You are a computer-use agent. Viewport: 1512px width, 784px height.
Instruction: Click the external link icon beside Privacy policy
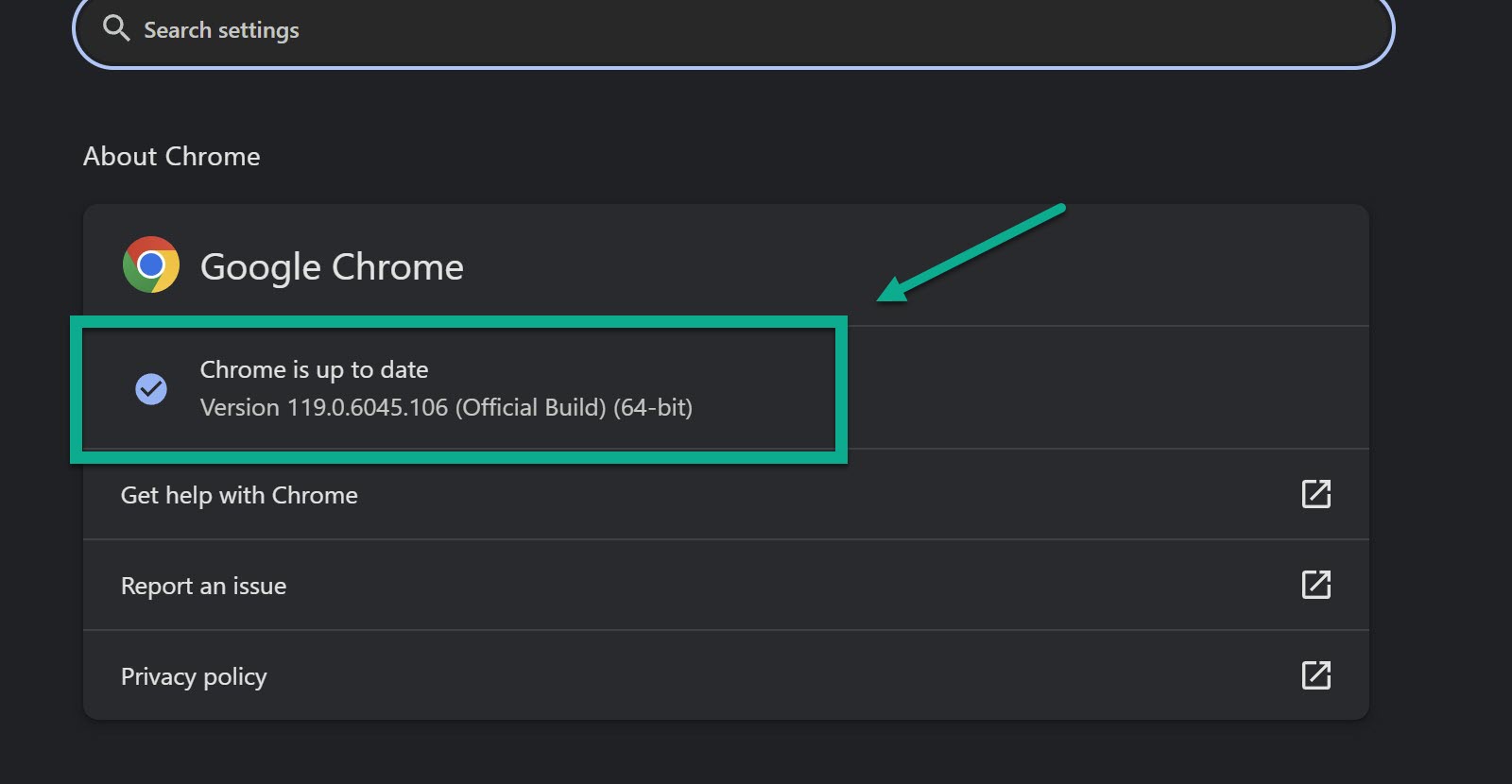[x=1317, y=675]
